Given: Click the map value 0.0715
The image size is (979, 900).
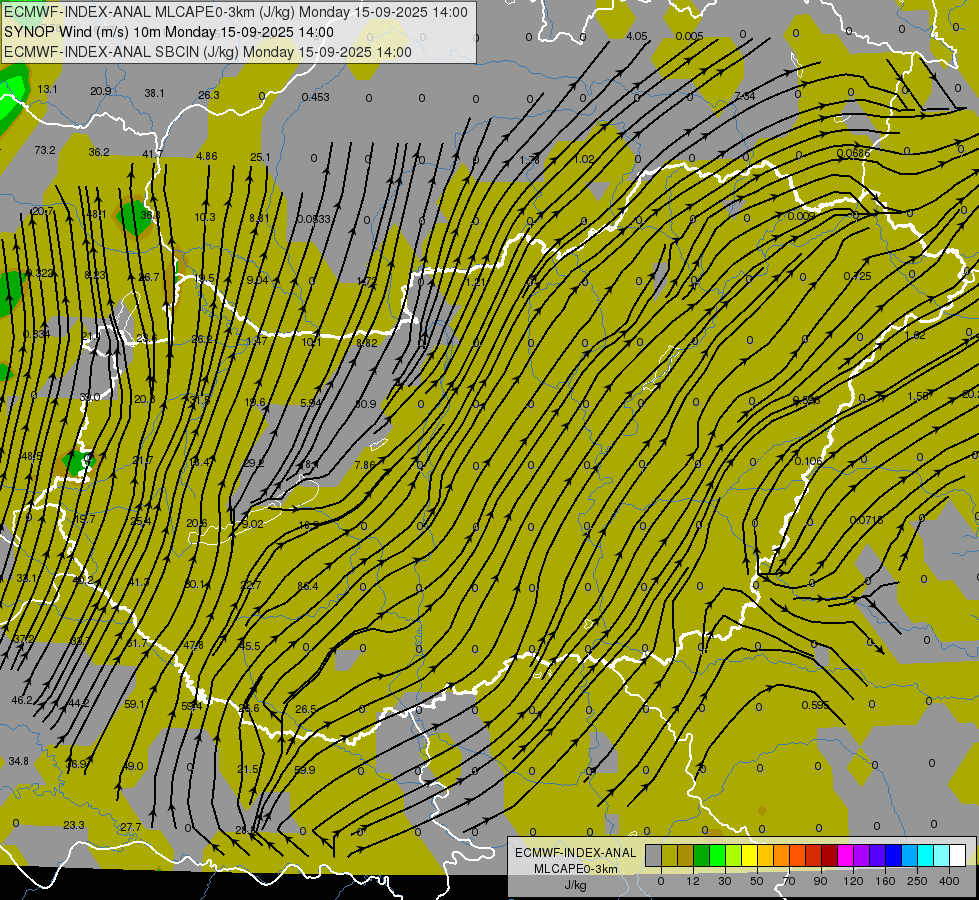Looking at the screenshot, I should coord(867,520).
